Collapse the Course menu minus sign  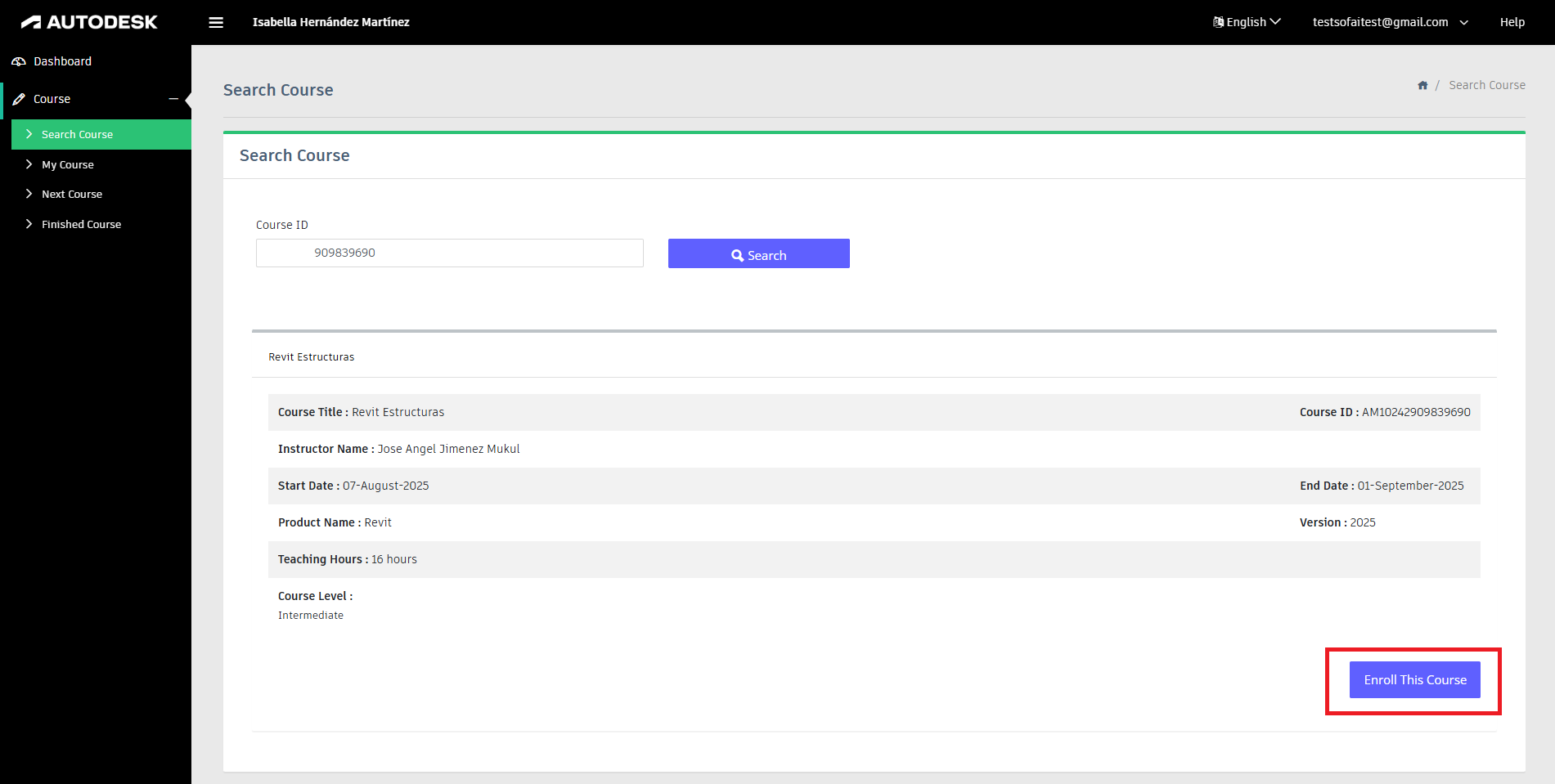tap(173, 99)
